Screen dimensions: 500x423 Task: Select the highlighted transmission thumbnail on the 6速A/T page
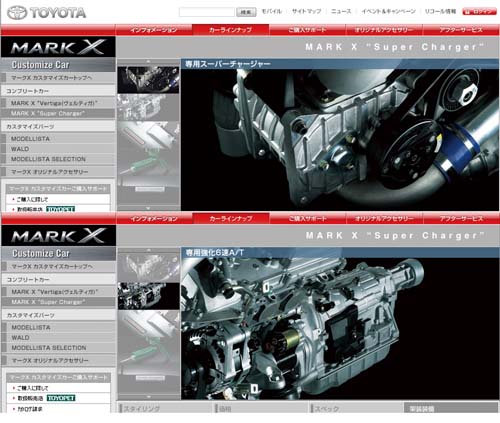click(x=148, y=296)
